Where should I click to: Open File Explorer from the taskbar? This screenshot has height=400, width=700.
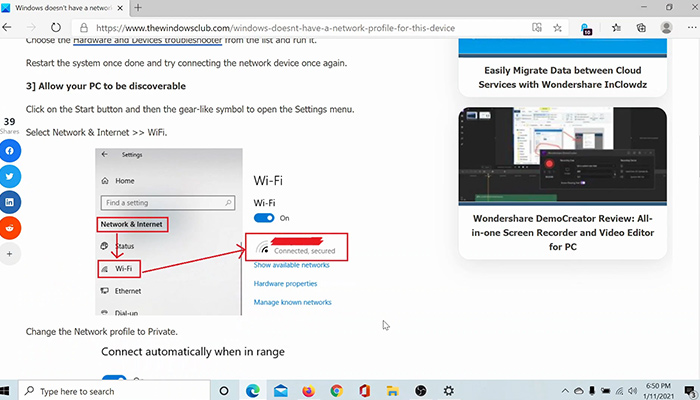coord(392,391)
